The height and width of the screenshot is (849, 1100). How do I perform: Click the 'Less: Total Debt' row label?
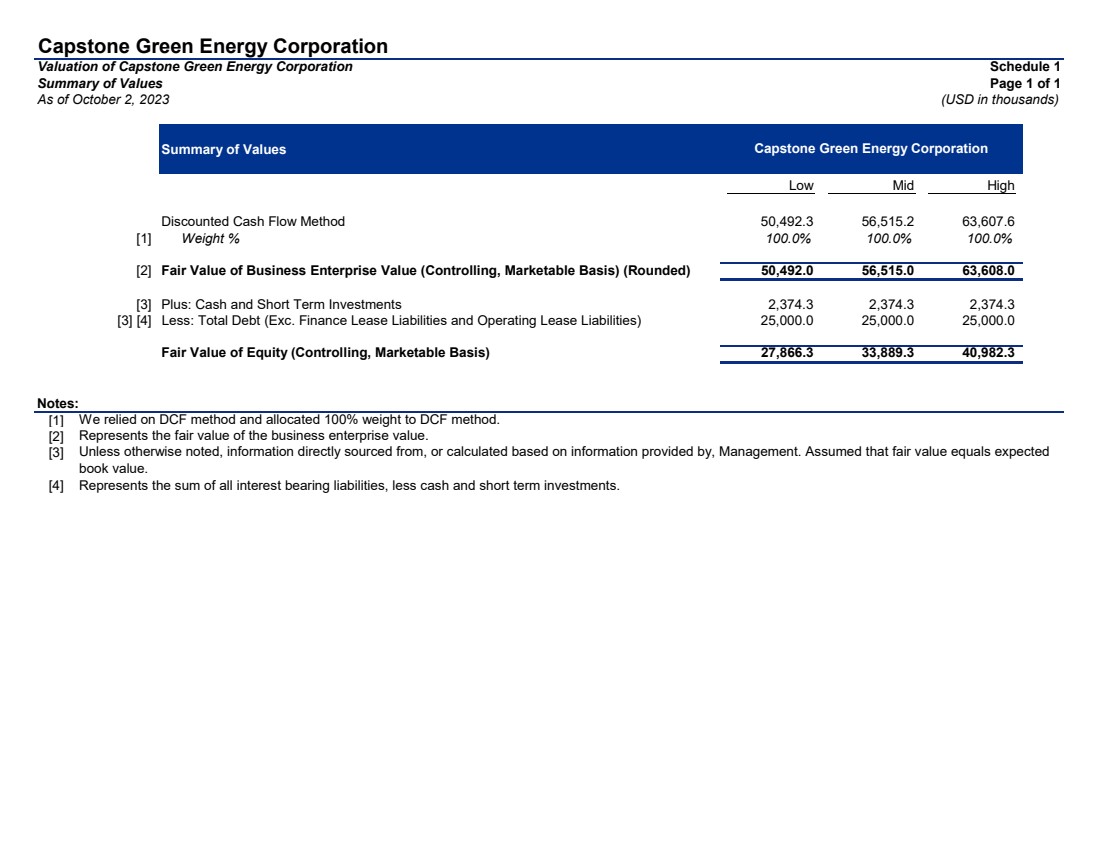tap(401, 321)
